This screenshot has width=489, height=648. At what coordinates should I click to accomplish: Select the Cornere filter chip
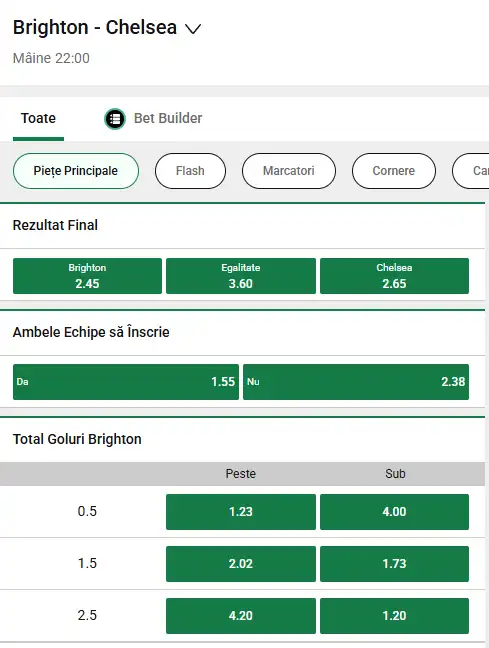click(394, 171)
